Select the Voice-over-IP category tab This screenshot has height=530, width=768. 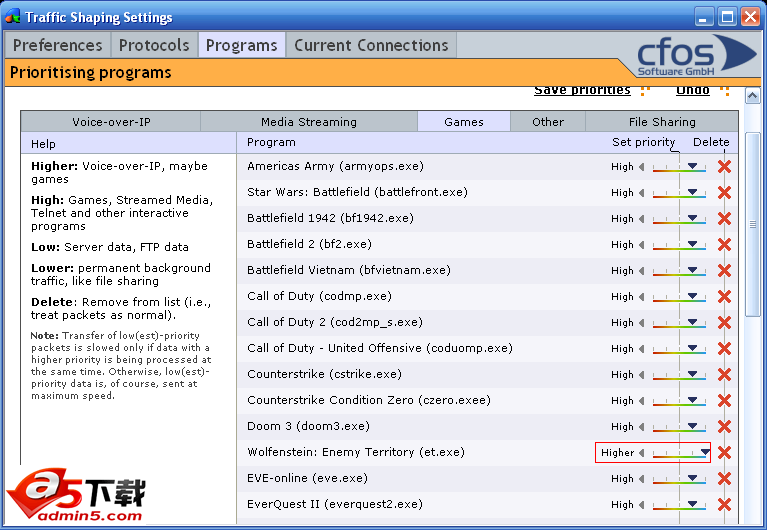pos(111,122)
